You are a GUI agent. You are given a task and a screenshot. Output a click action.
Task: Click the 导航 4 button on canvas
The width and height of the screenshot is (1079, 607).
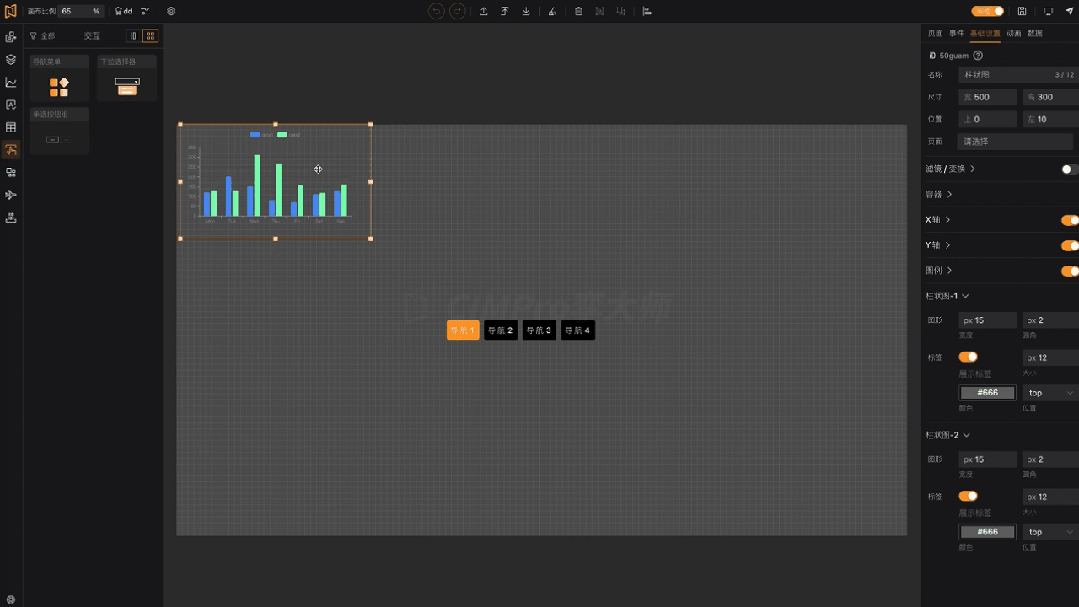pos(578,330)
